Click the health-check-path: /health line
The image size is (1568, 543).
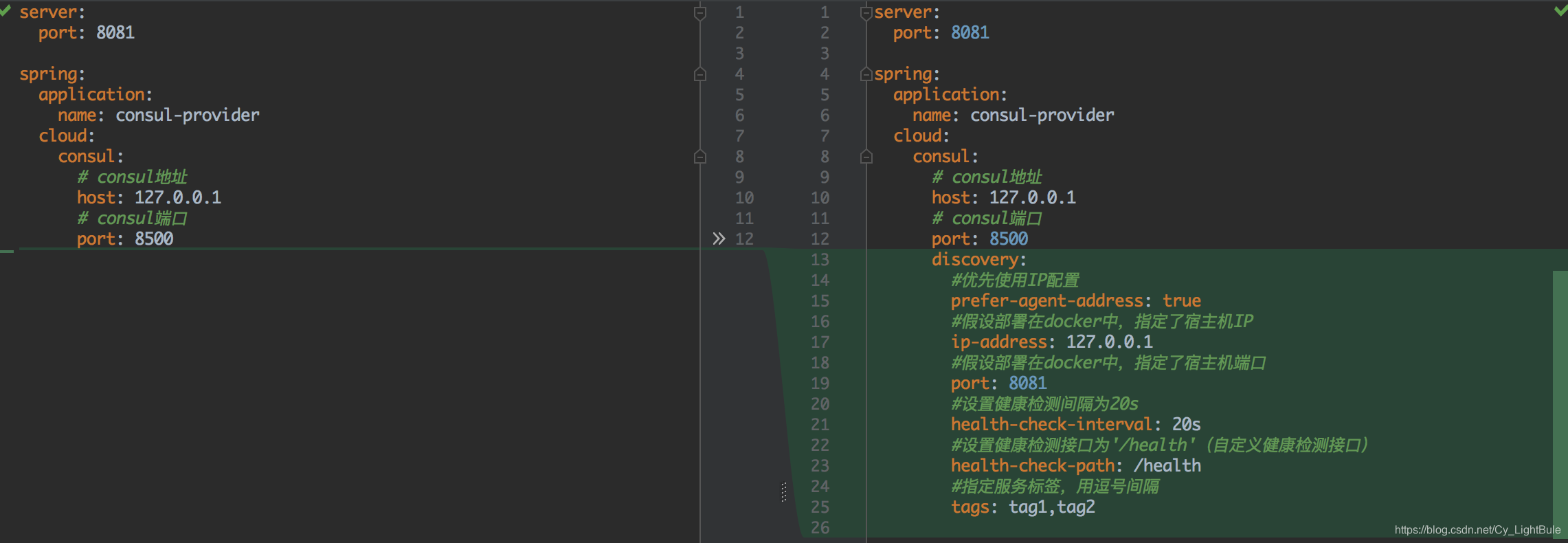(x=1076, y=465)
